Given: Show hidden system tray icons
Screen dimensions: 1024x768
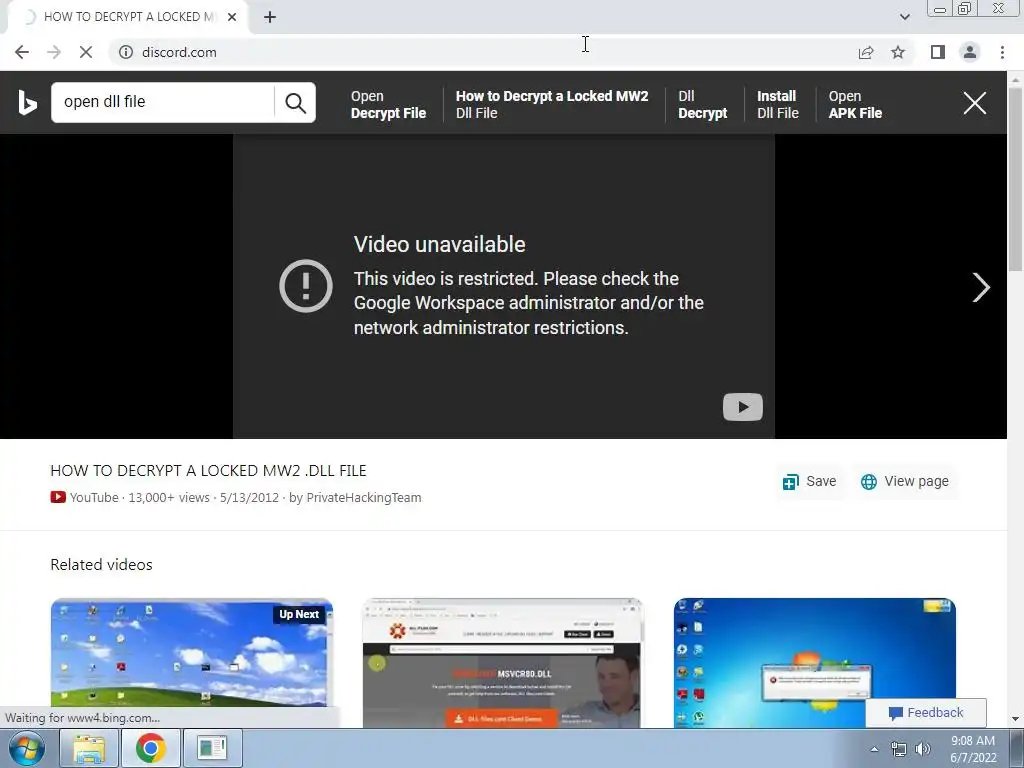Looking at the screenshot, I should click(874, 749).
